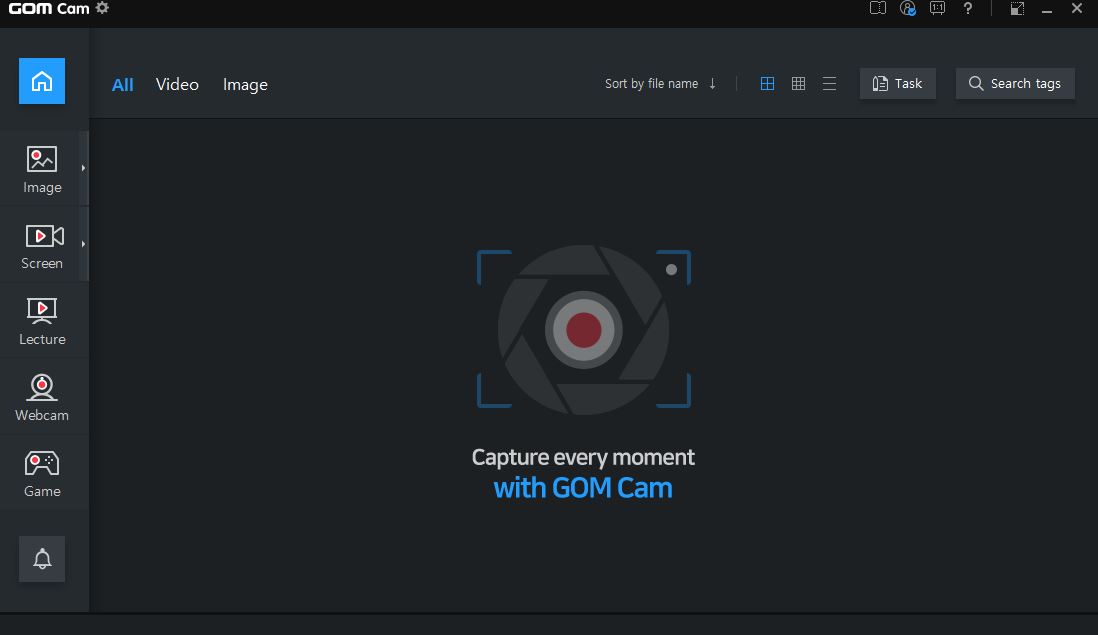Open the Sort by file name dropdown
This screenshot has height=635, width=1098.
point(651,83)
